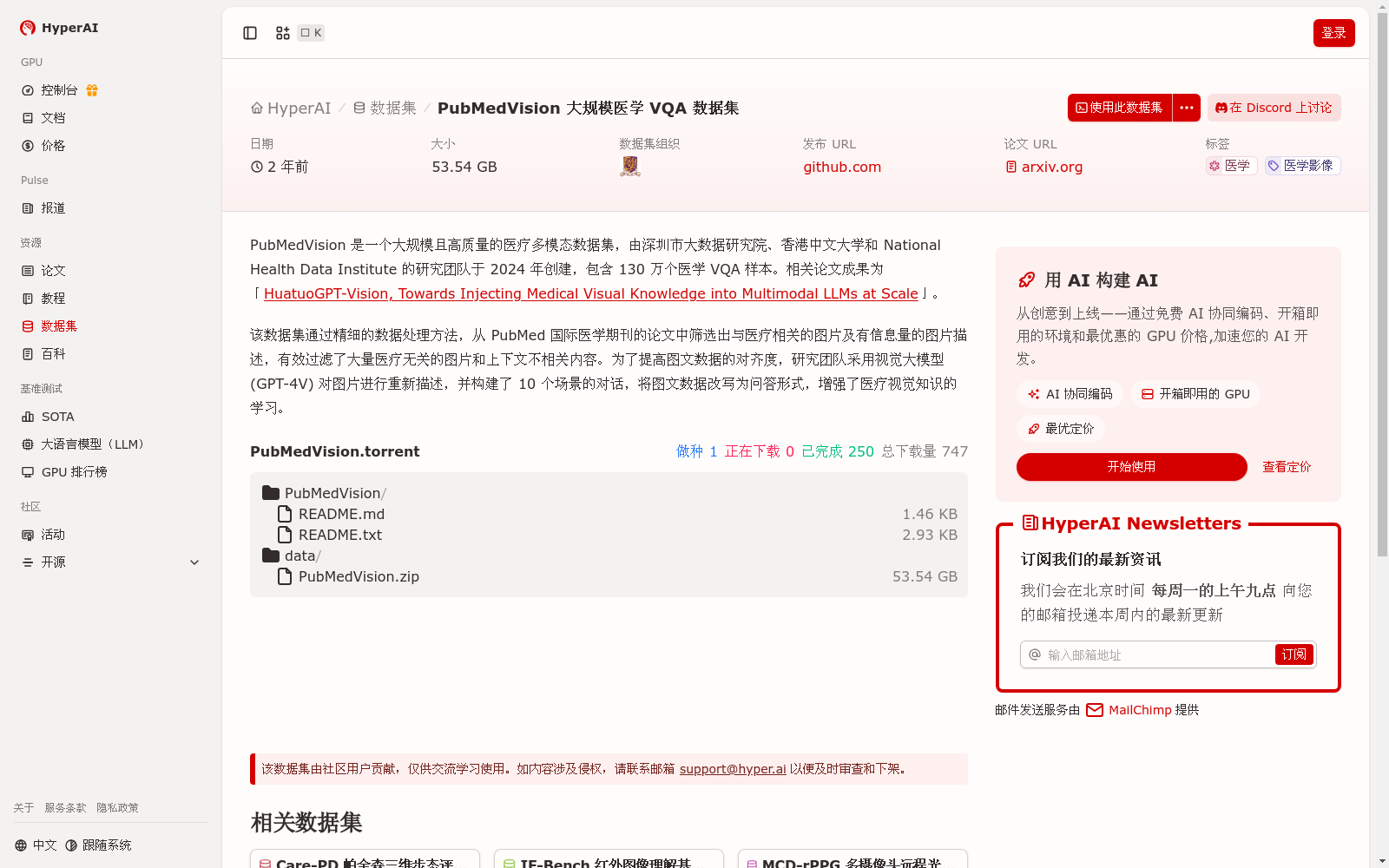Open 隐私政策 footer link
The width and height of the screenshot is (1389, 868).
point(117,808)
